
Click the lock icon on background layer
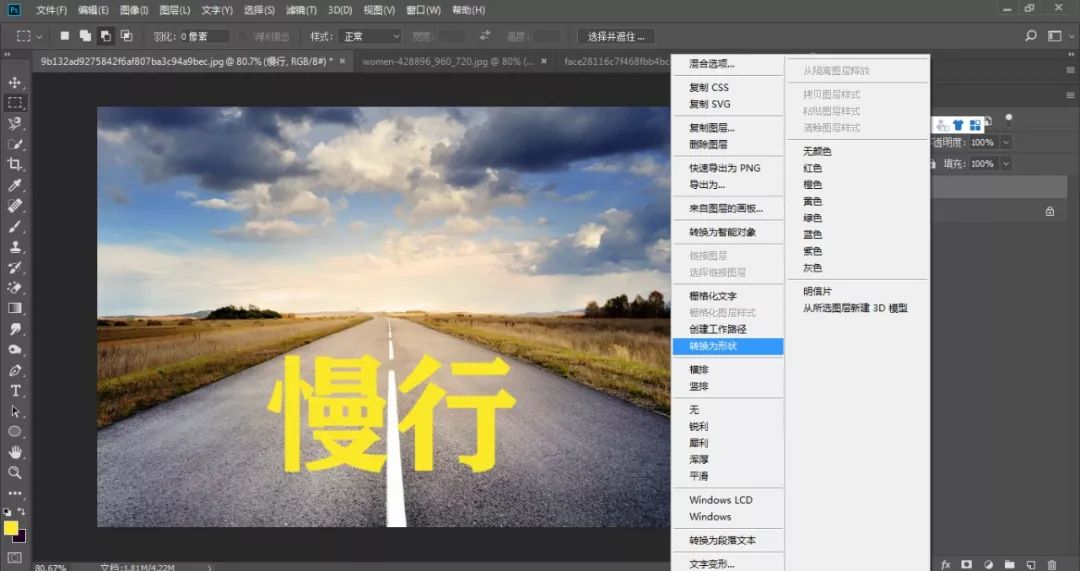click(x=1050, y=211)
